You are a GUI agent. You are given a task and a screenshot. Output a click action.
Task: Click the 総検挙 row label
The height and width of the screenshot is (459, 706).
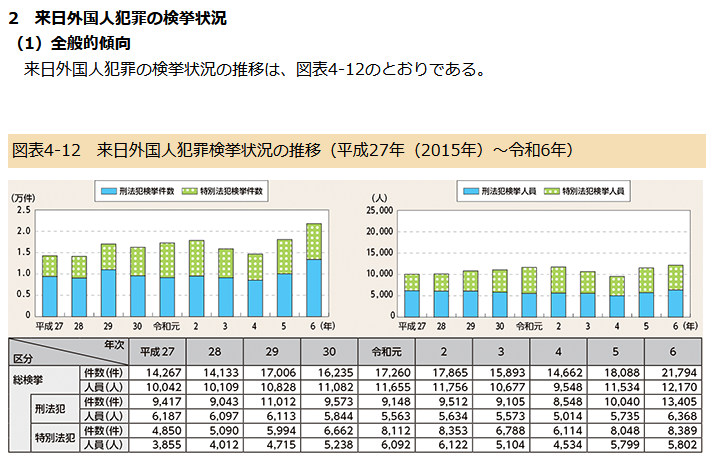point(28,380)
